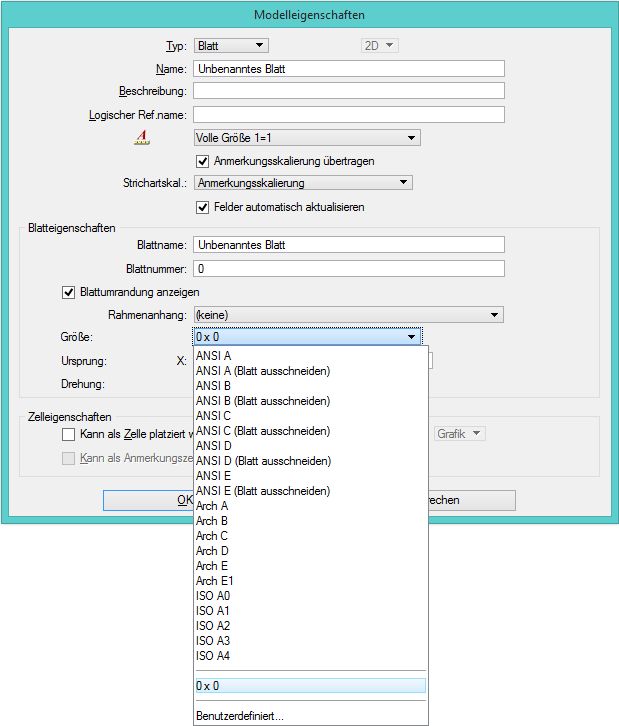This screenshot has height=726, width=619.
Task: Select Arch E1 sheet size
Action: pos(310,581)
